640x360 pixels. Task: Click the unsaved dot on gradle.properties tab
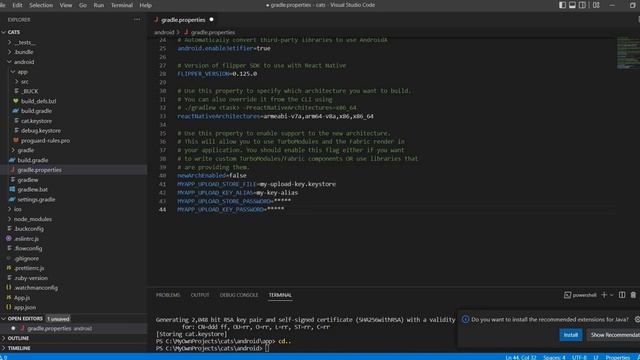[x=211, y=20]
